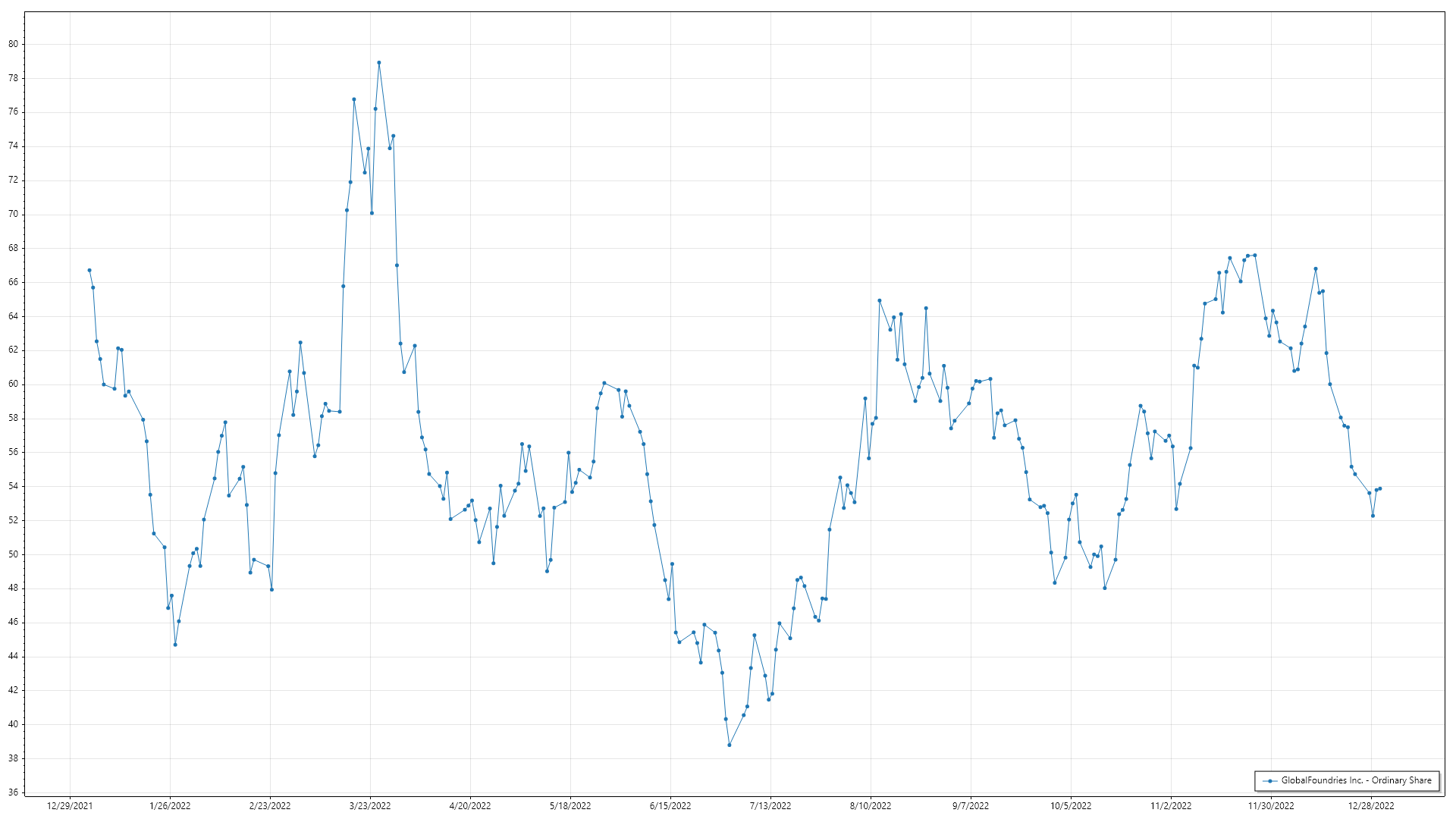Click the 11/30/2022 x-axis date label
The image size is (1456, 819).
[1271, 806]
